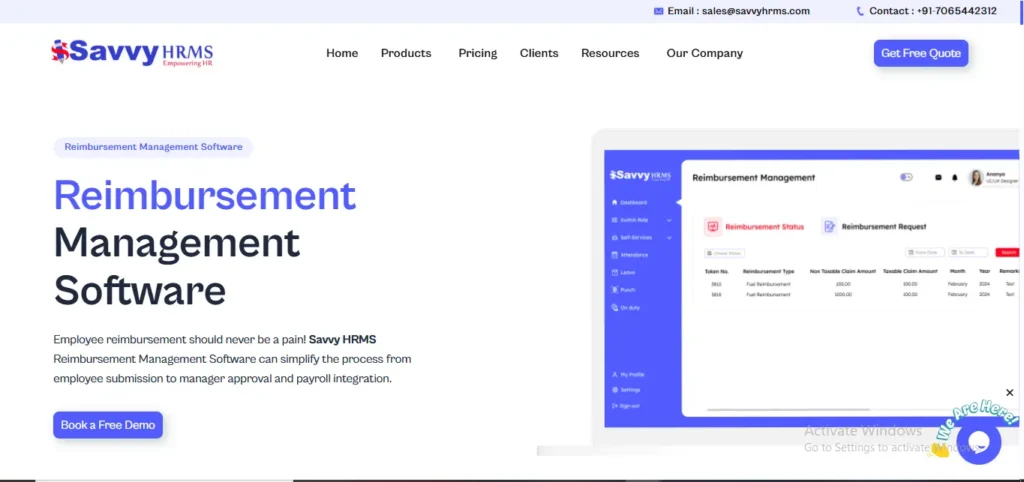1024x482 pixels.
Task: Toggle the switch in preview header
Action: [906, 177]
